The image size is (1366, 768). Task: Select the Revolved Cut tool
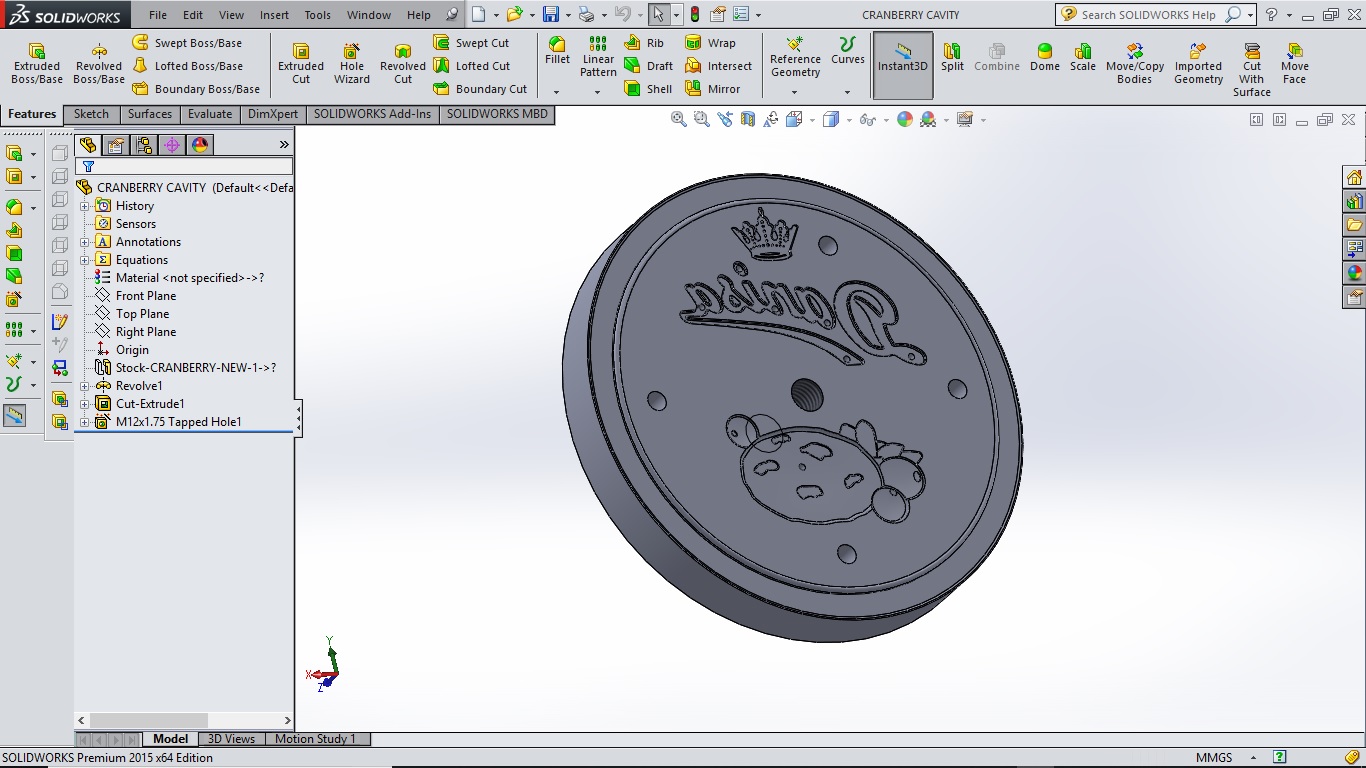point(403,64)
